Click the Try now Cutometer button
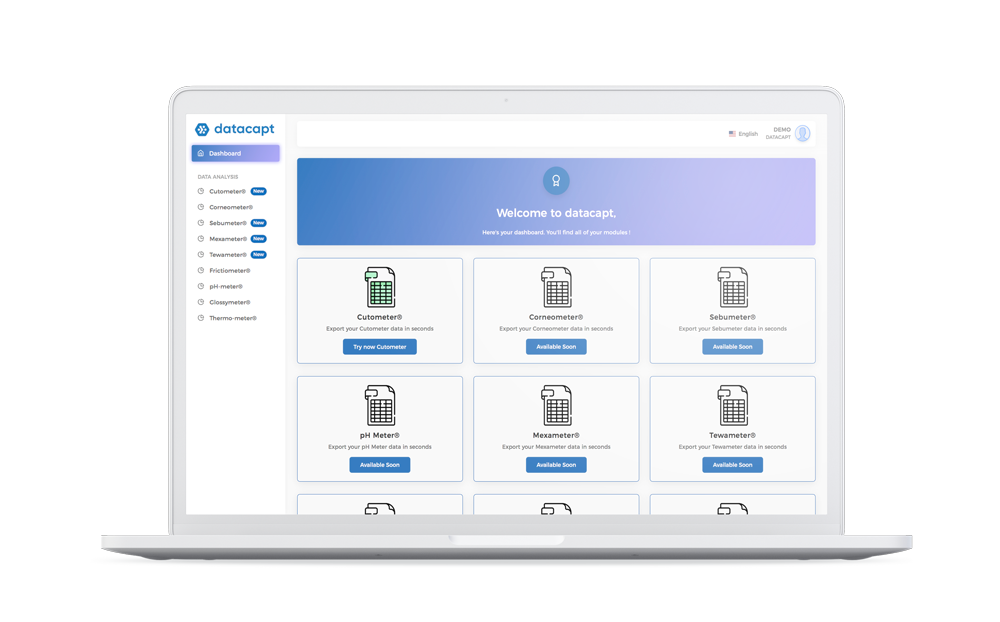1000x622 pixels. tap(380, 347)
